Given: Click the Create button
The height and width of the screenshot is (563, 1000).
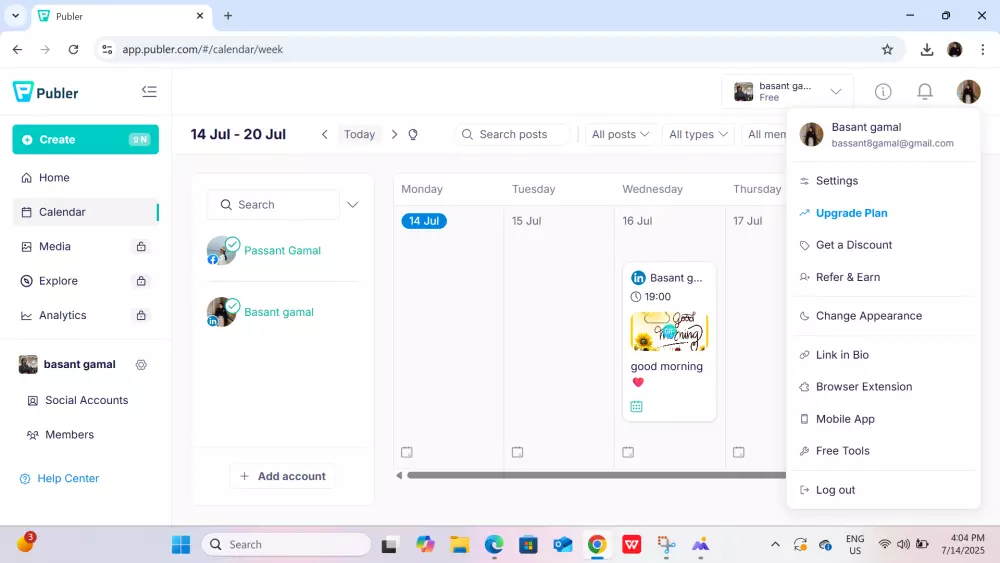Looking at the screenshot, I should tap(85, 140).
